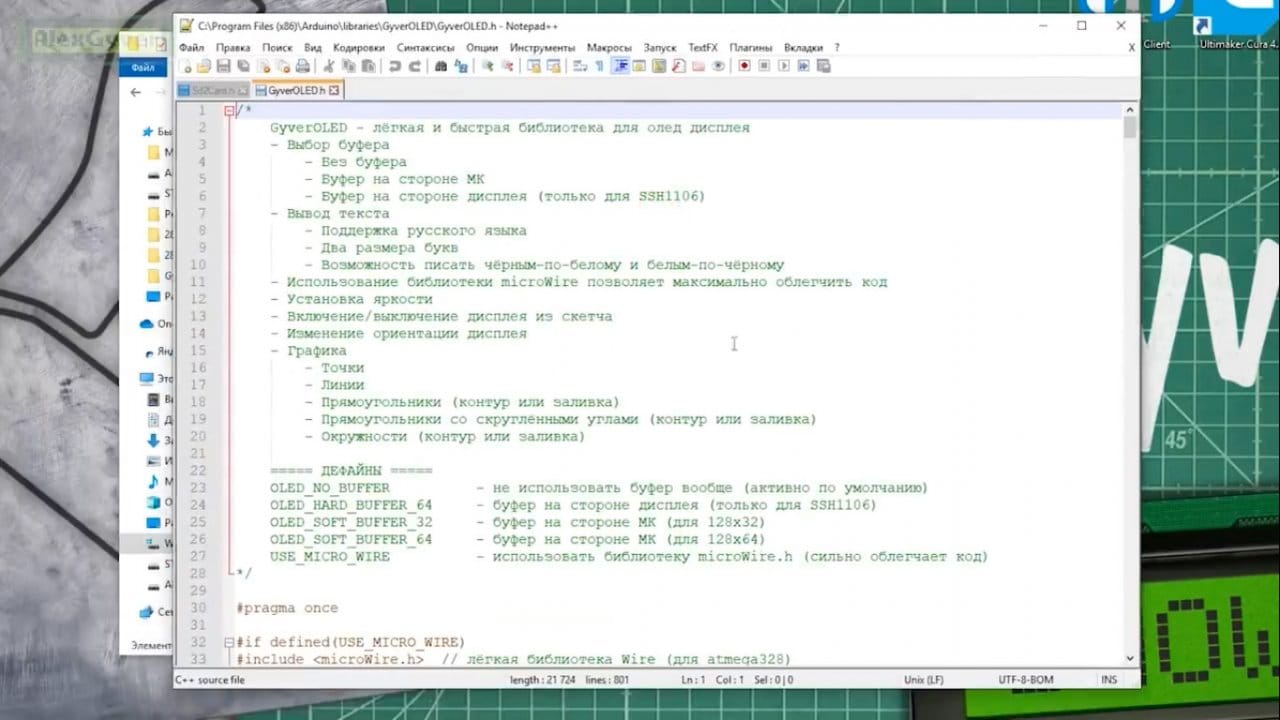Collapse the #if defined fold at line 32
The width and height of the screenshot is (1280, 720).
click(x=229, y=642)
